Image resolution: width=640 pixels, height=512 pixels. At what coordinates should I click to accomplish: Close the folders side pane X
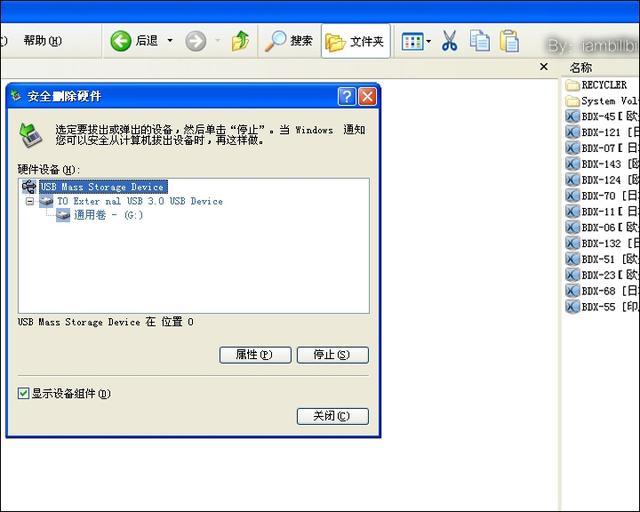[x=544, y=67]
